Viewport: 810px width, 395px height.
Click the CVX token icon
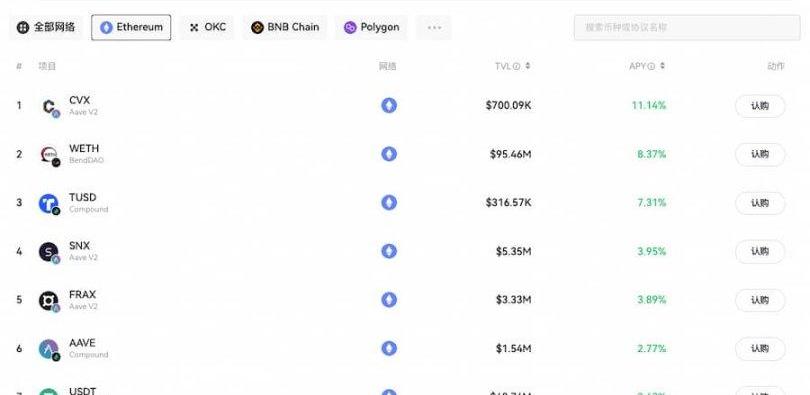tap(50, 106)
